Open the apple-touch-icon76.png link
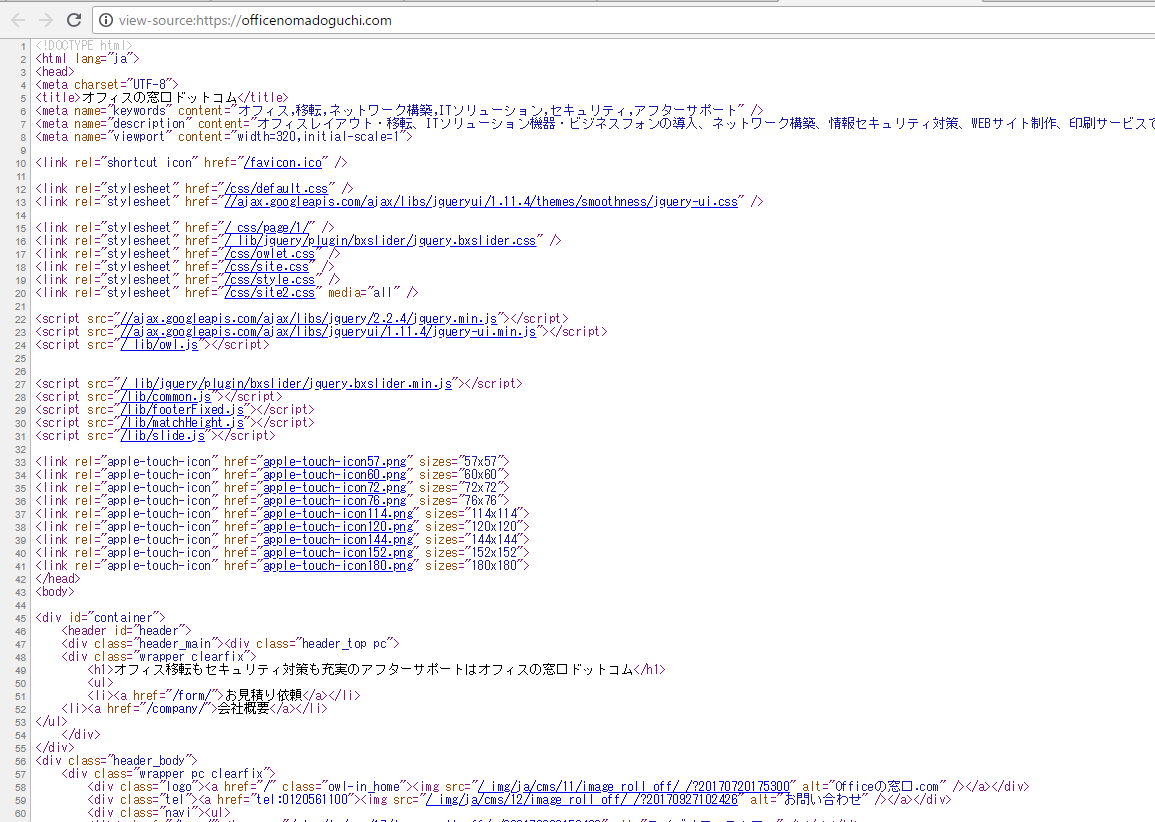Viewport: 1155px width, 822px height. [334, 501]
